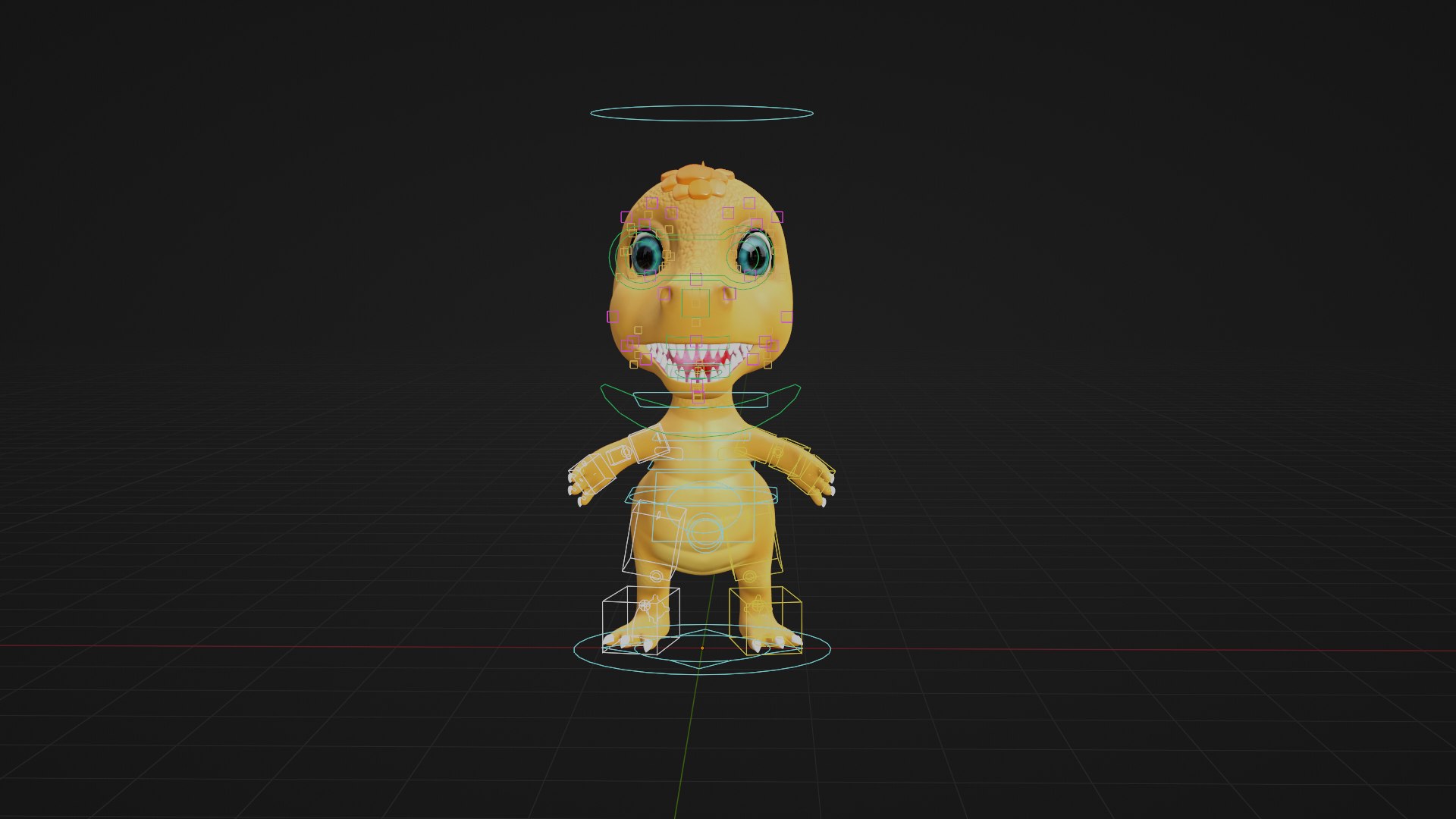Click the yellow knee circle control

750,576
